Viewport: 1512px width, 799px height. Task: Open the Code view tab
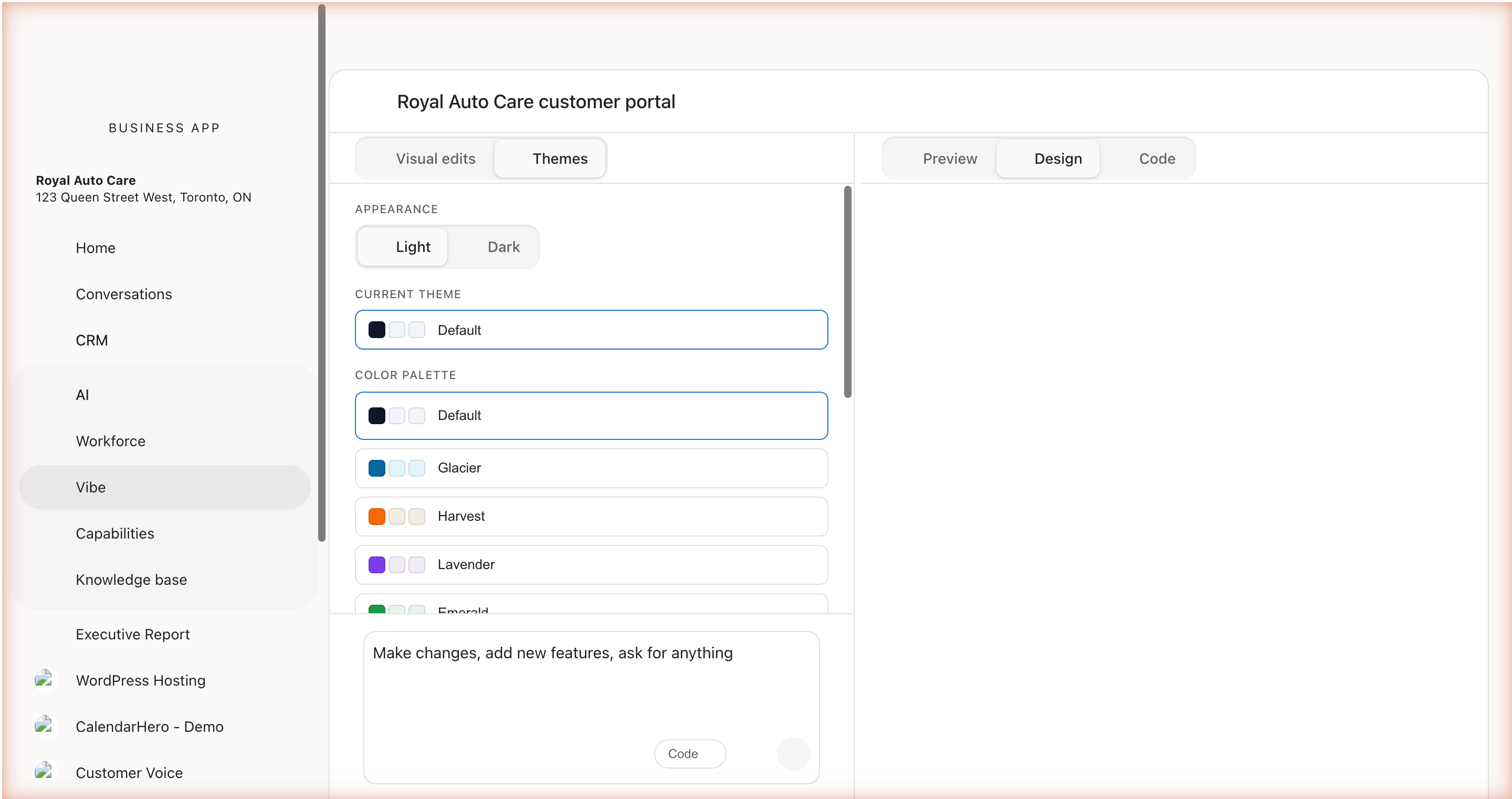coord(1156,158)
